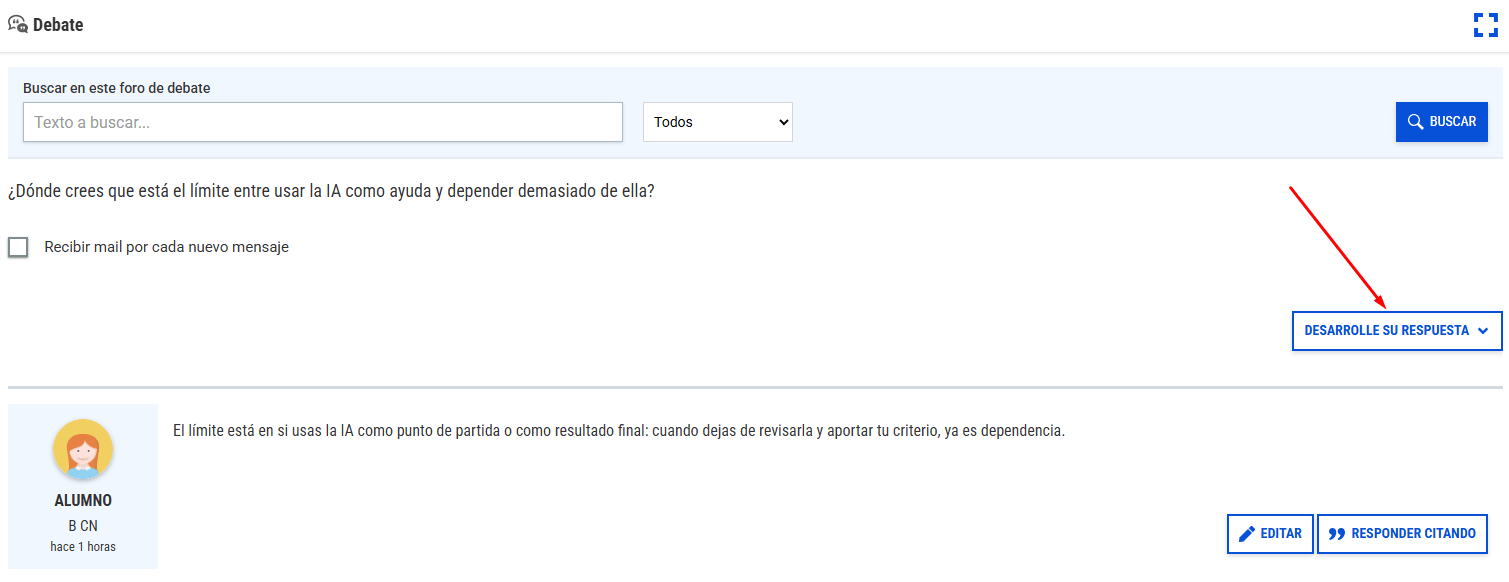Open the 'Todos' filter dropdown
The width and height of the screenshot is (1509, 582).
tap(718, 122)
